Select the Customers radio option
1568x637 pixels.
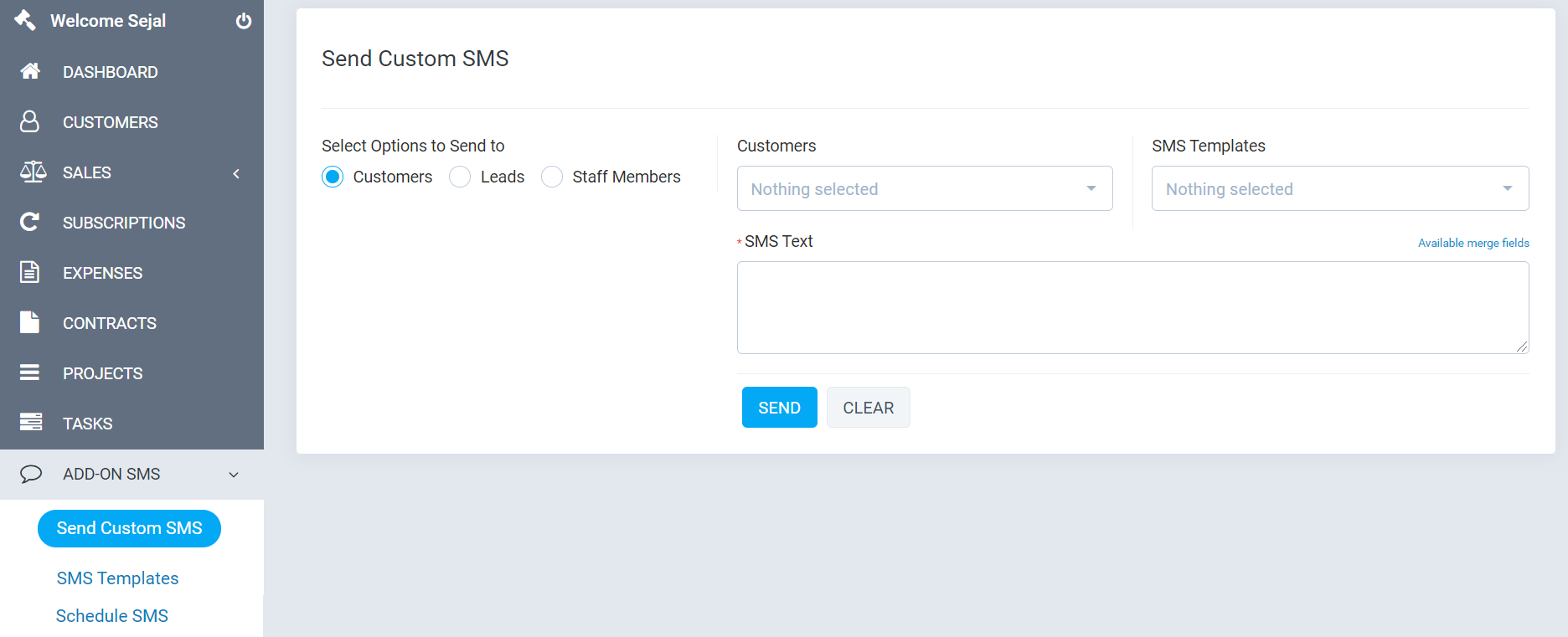click(x=333, y=177)
